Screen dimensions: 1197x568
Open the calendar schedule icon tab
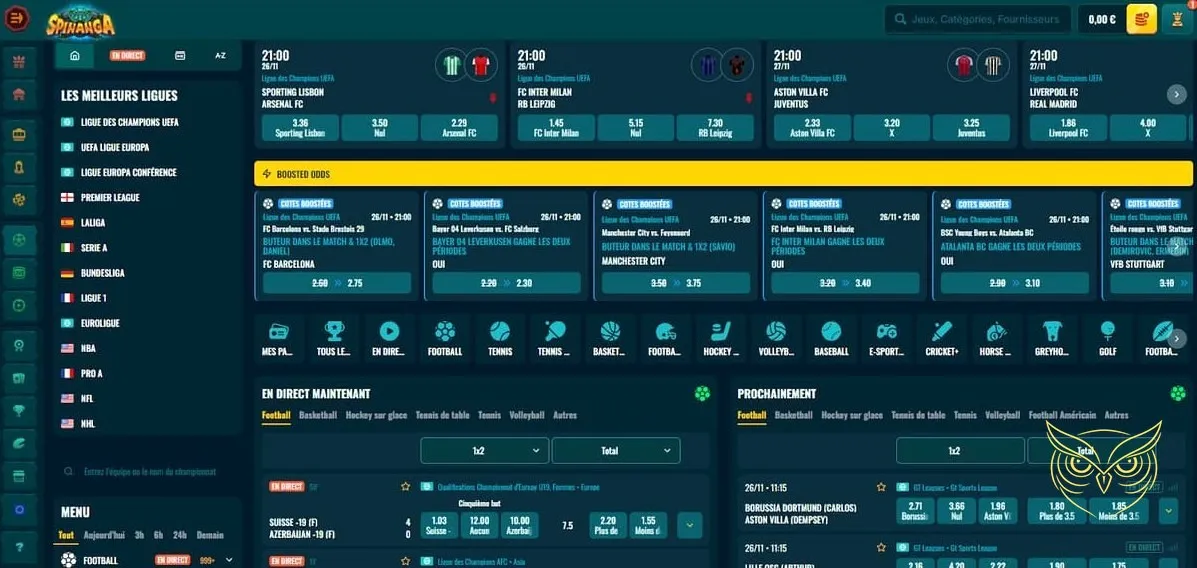(179, 56)
